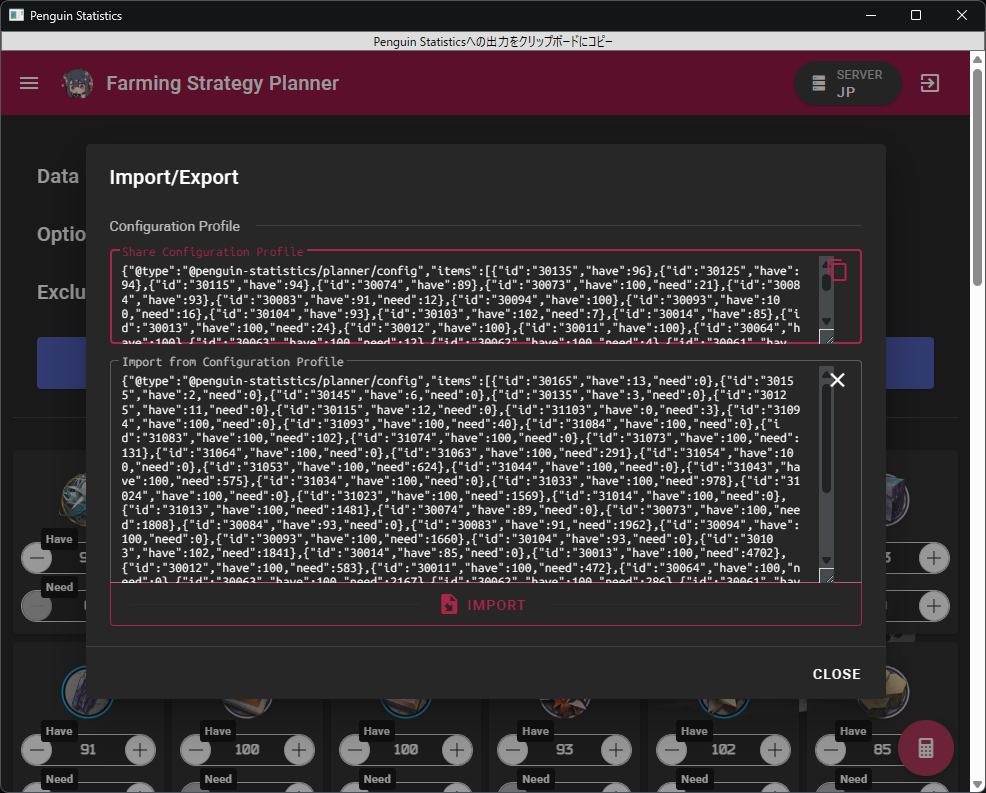
Task: Increase Have value of 102 item
Action: (775, 750)
